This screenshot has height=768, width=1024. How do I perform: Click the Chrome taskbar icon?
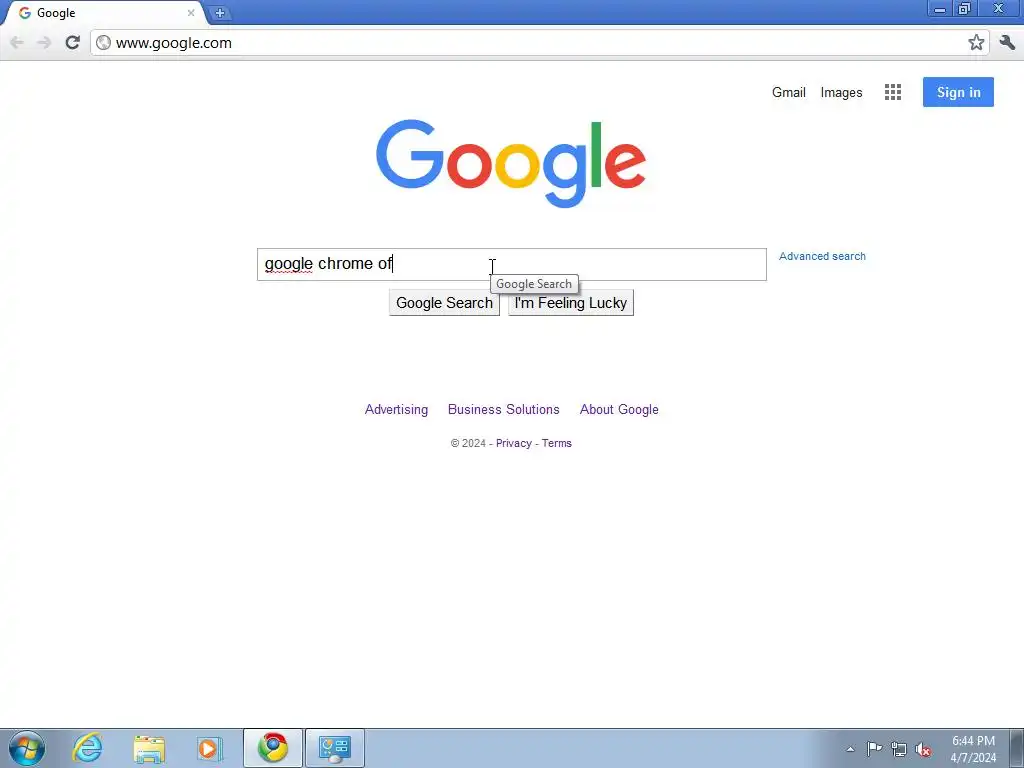tap(273, 748)
